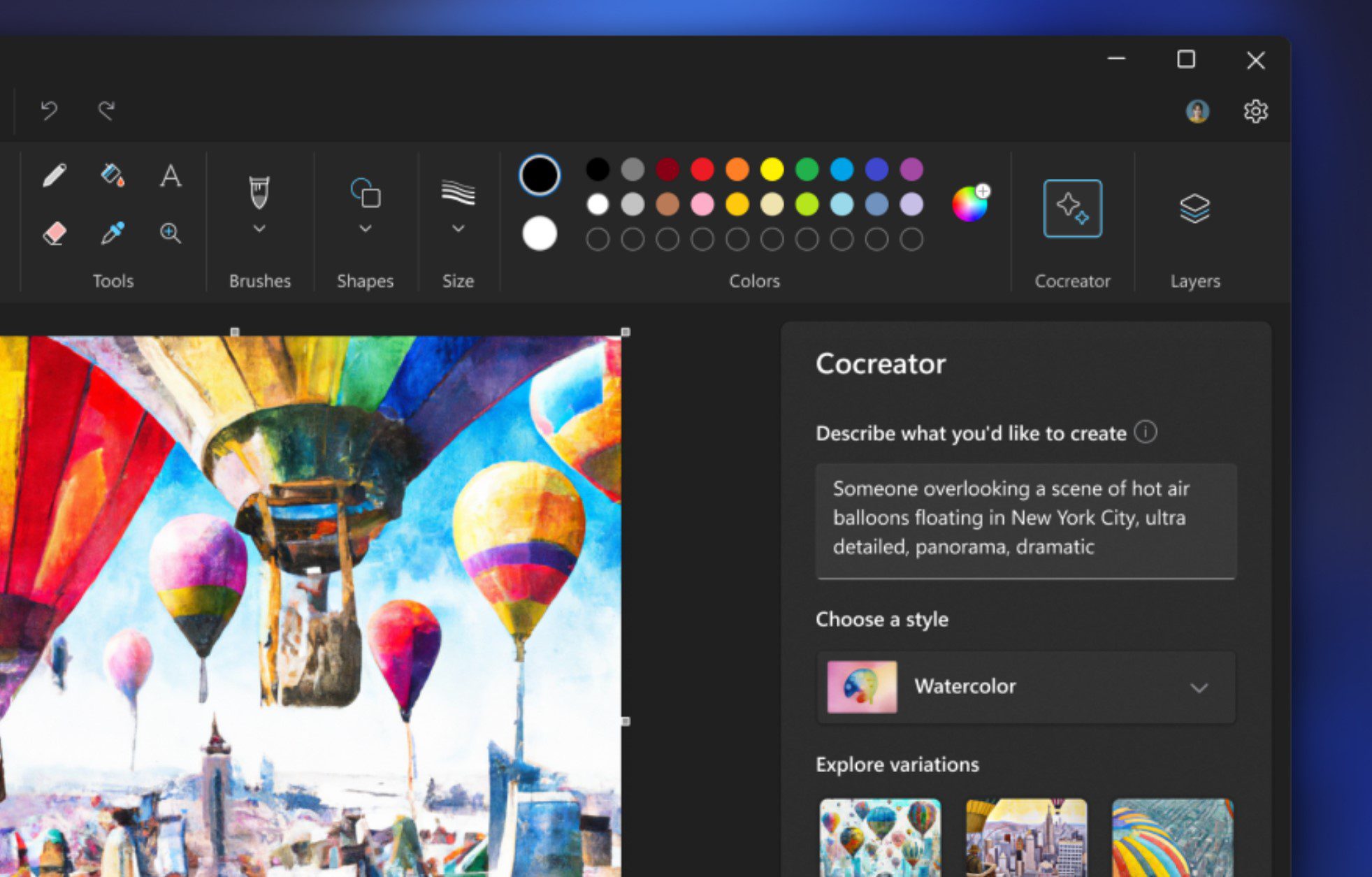Click the Shapes icon
This screenshot has width=1372, height=877.
365,193
